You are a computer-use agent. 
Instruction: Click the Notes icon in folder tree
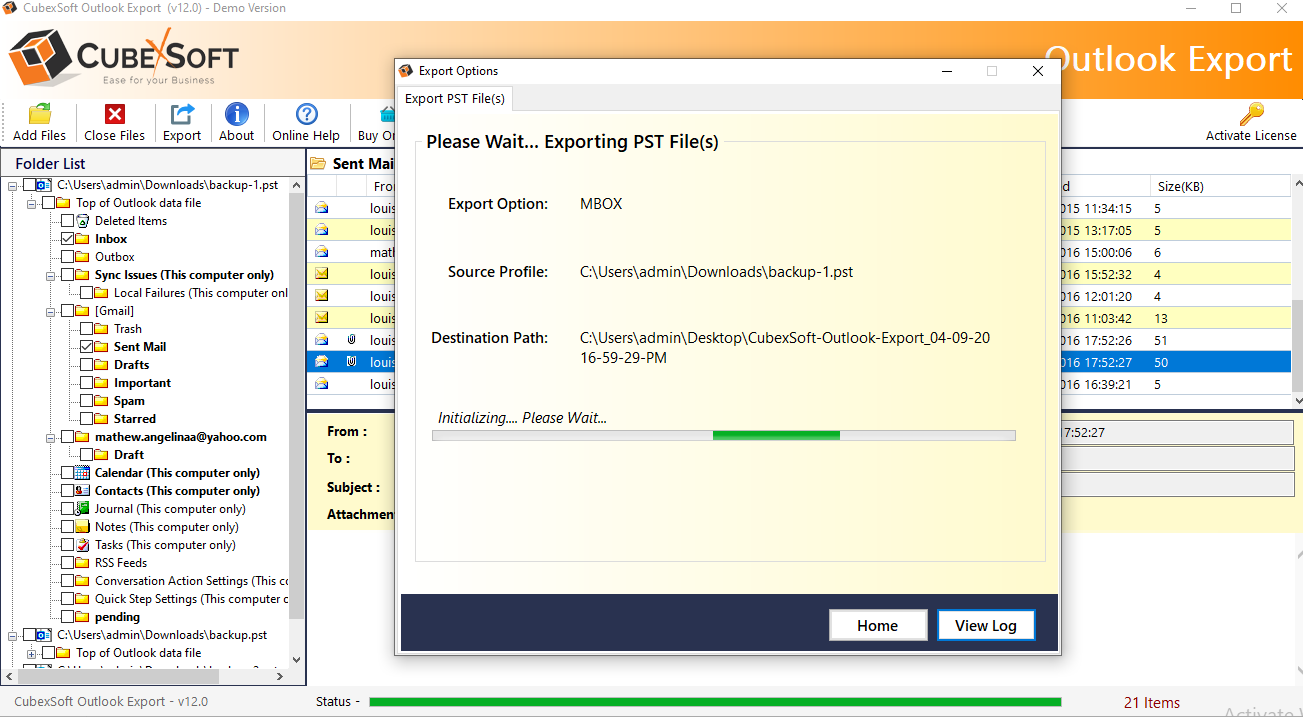83,527
